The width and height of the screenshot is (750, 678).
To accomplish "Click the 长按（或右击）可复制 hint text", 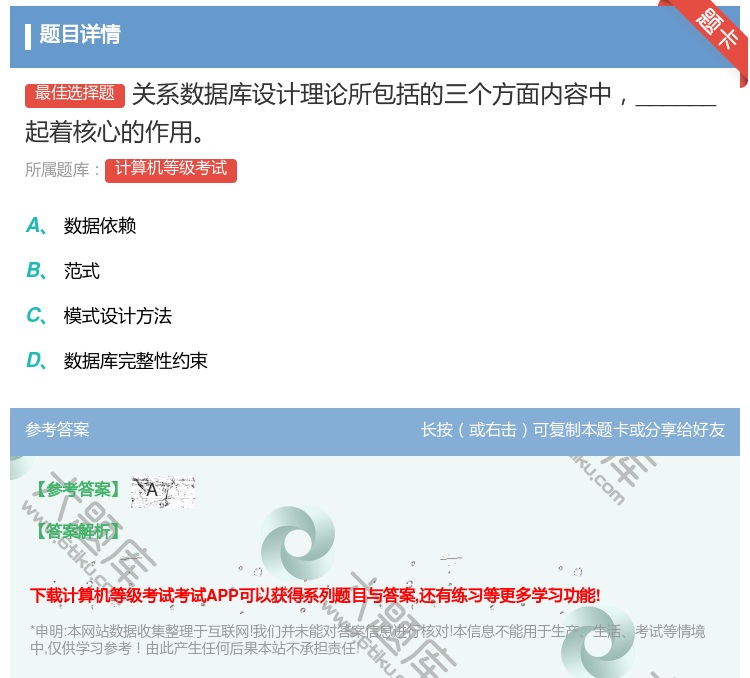I will click(x=573, y=430).
